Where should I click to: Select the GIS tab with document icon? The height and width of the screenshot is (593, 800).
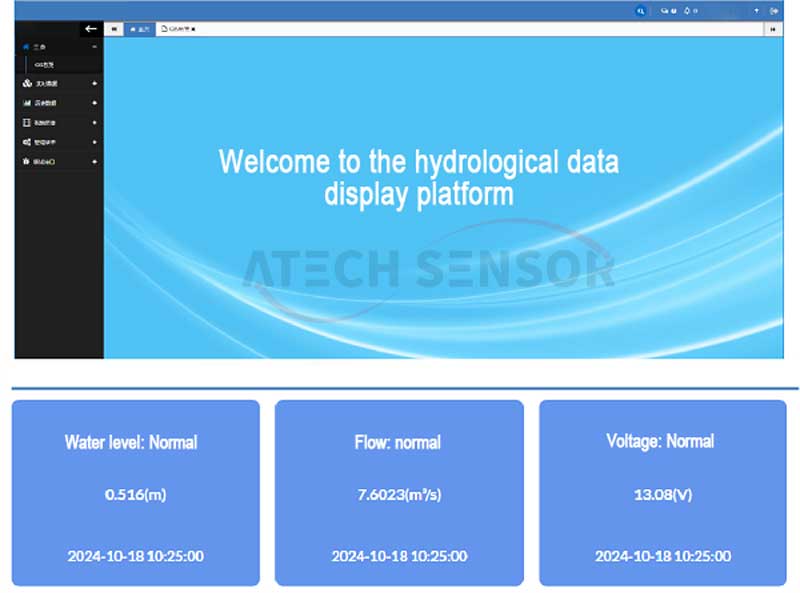pyautogui.click(x=178, y=30)
